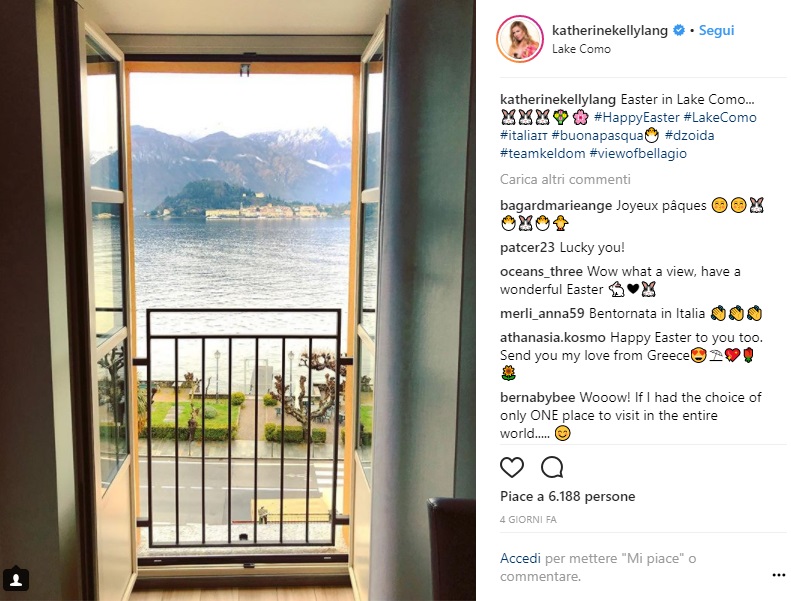Screen dimensions: 791x601
Task: Open the #teamkeldom hashtag
Action: pos(543,153)
